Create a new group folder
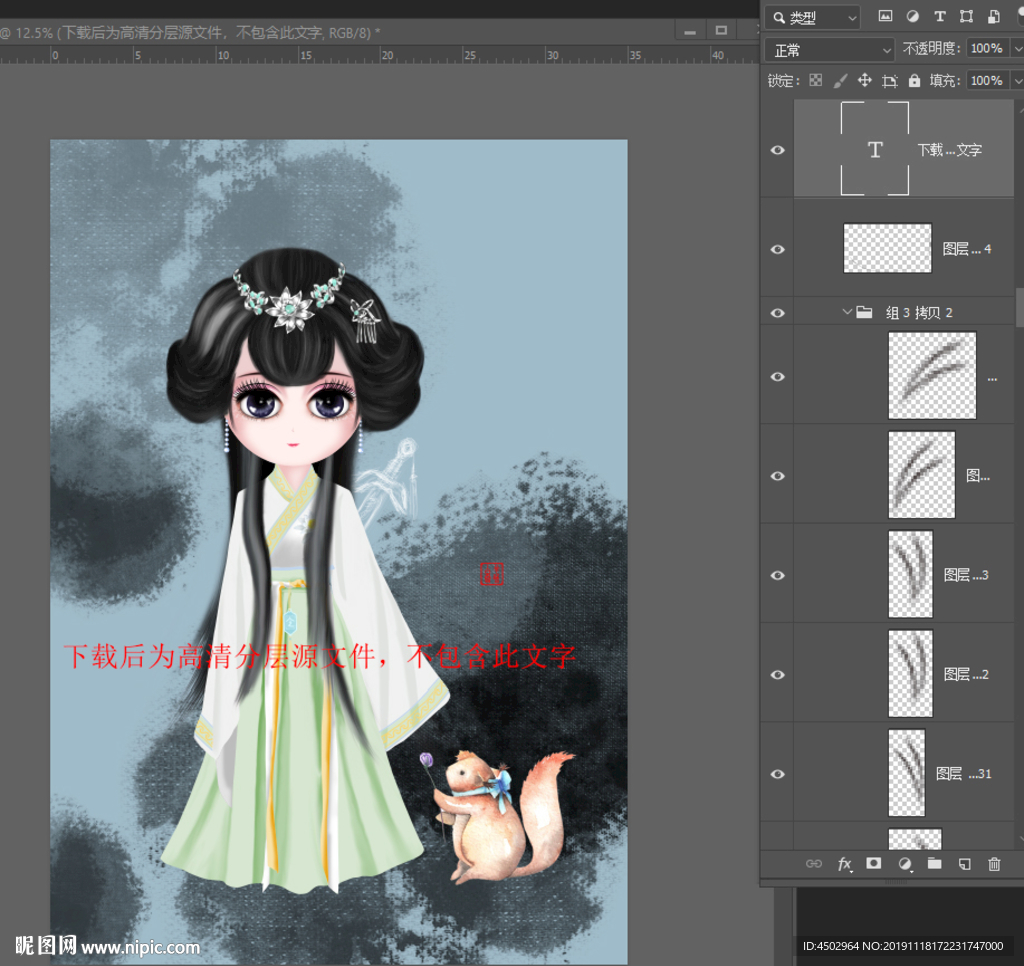 pyautogui.click(x=934, y=864)
